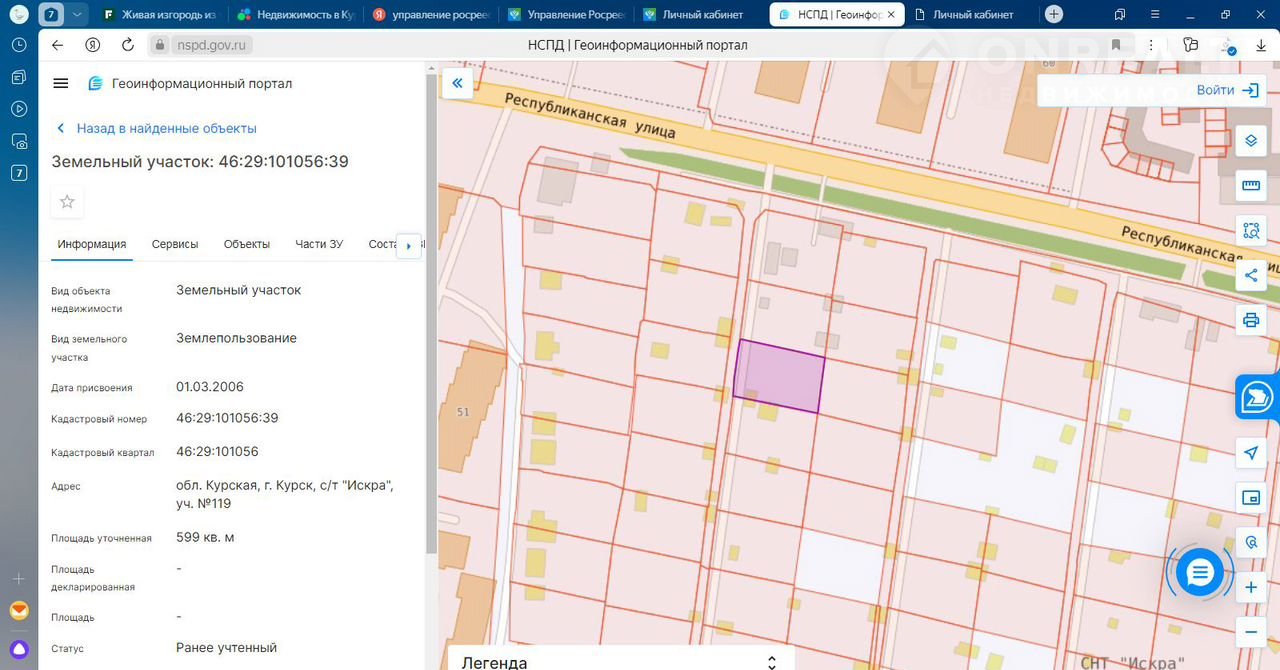Click the highlighted purple land parcel

point(779,376)
